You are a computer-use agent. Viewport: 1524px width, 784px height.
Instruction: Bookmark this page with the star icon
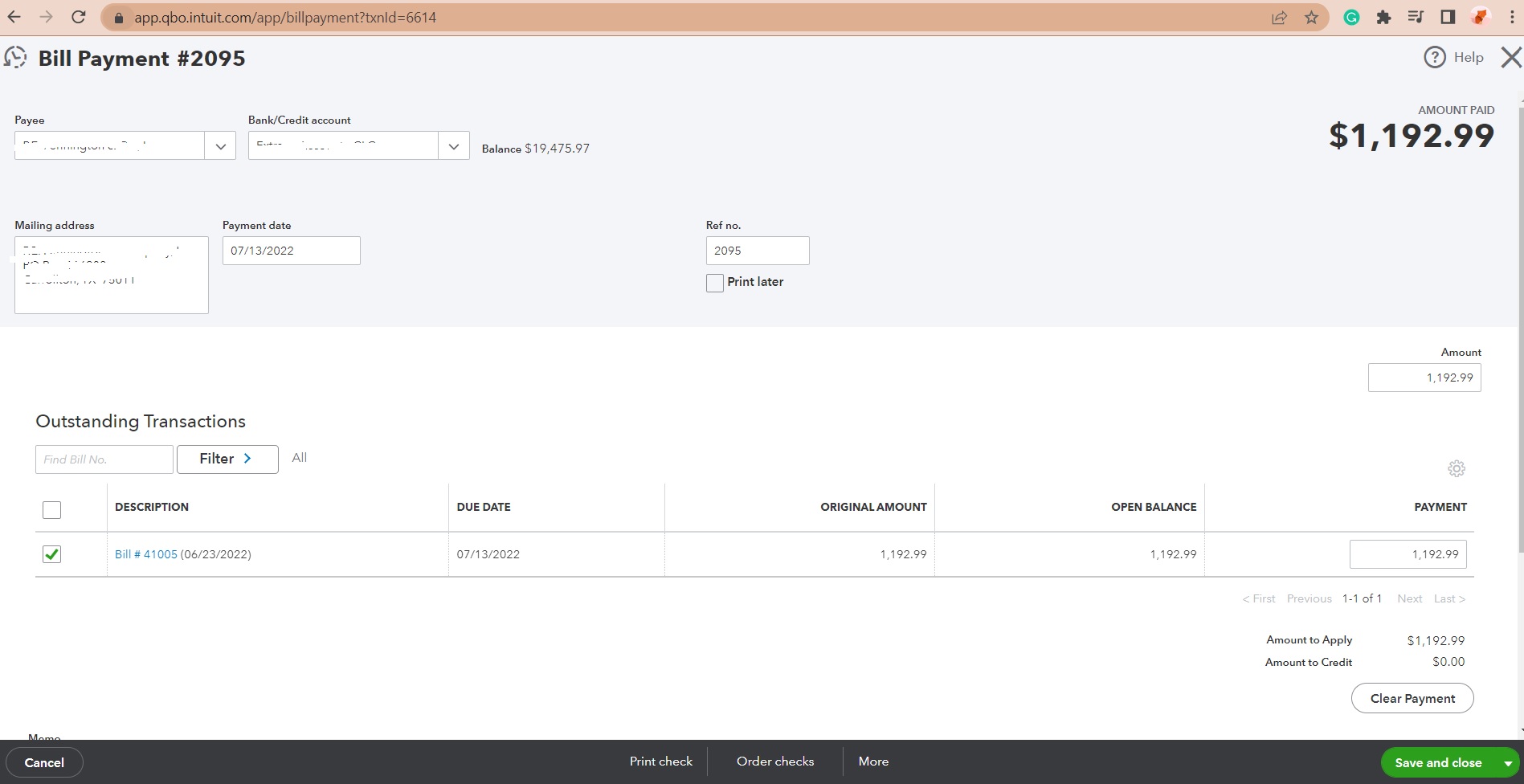[1311, 18]
